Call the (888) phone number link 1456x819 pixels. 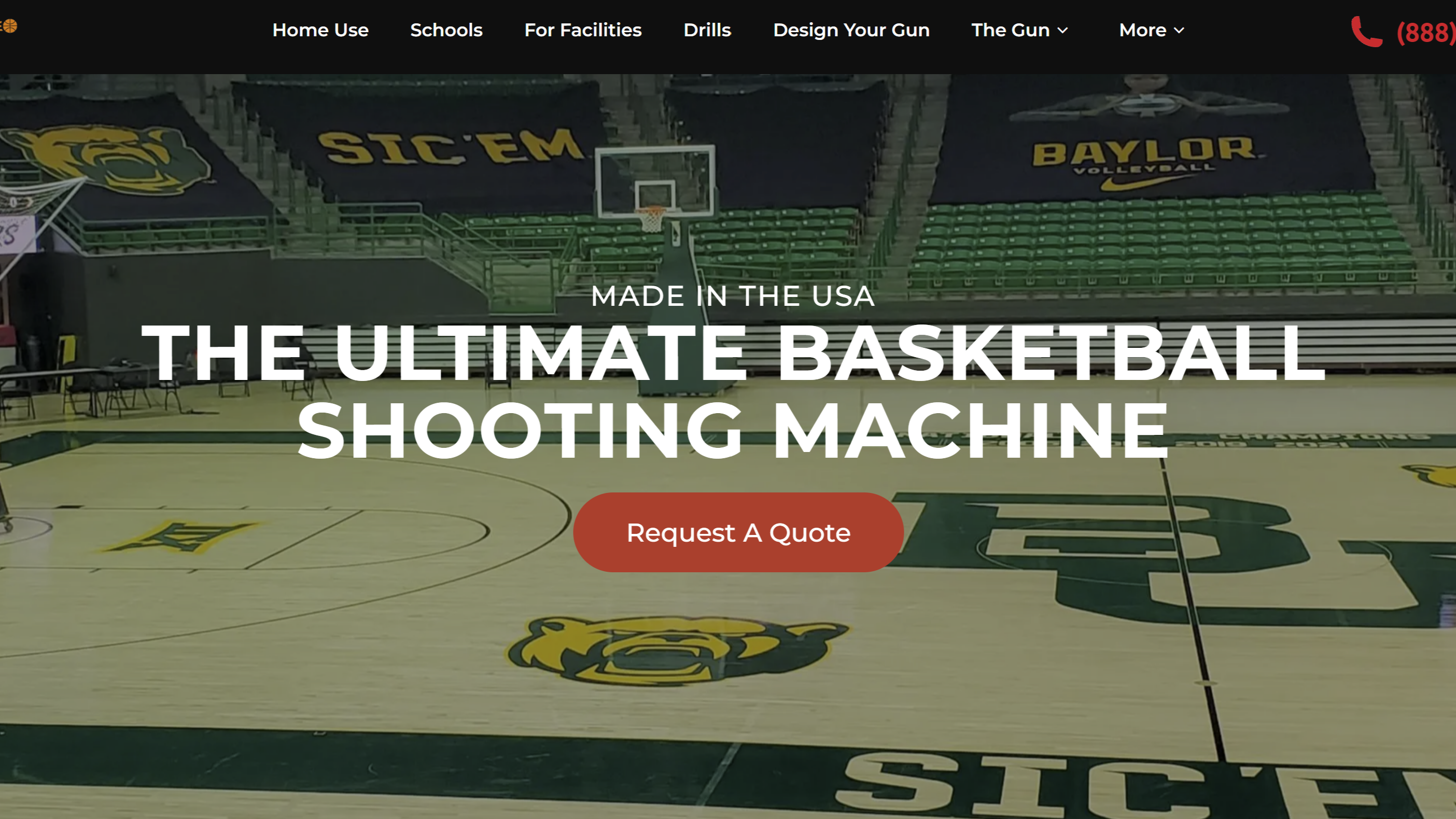(x=1425, y=32)
